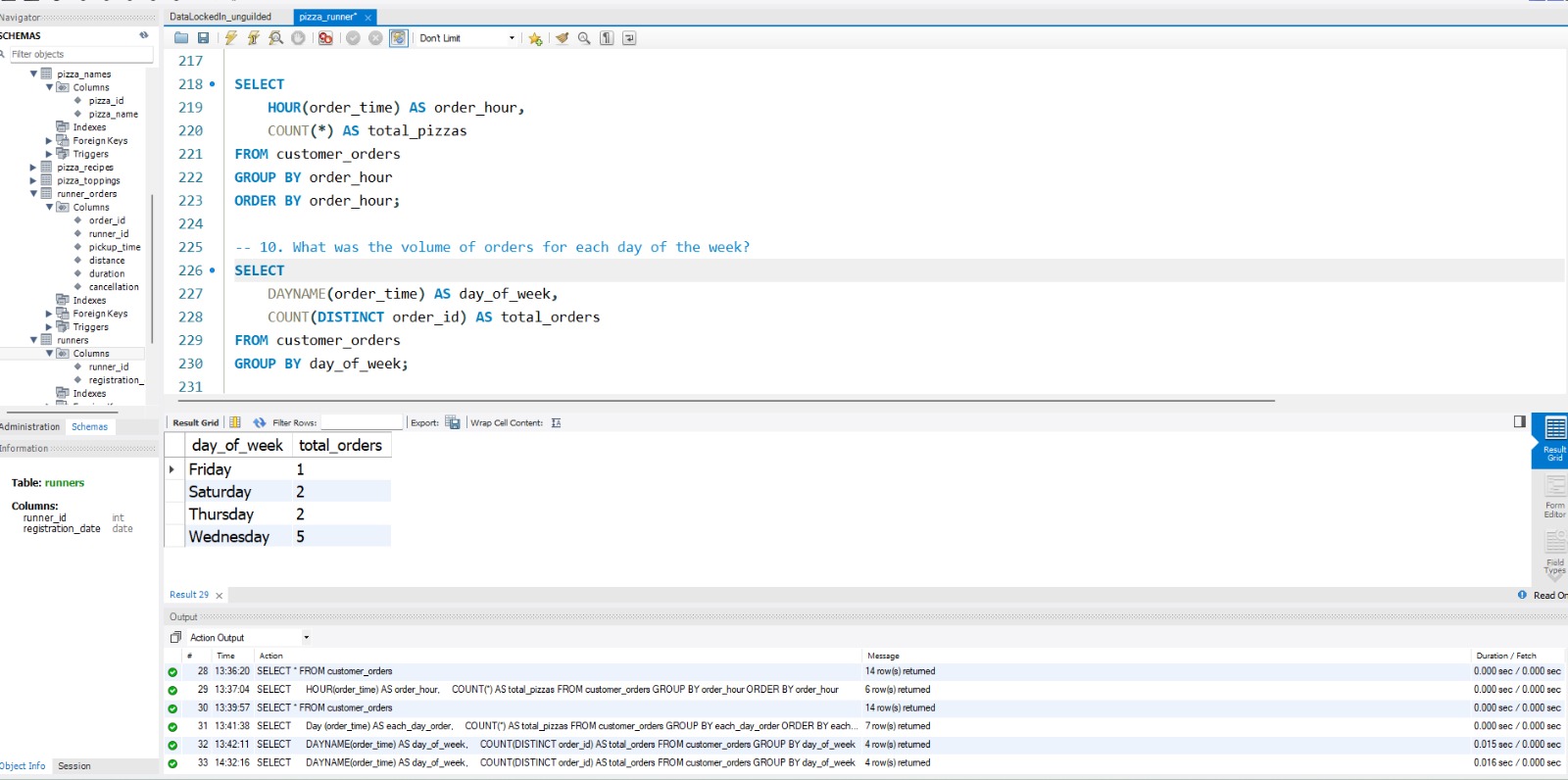Open the Don't Limit rows dropdown
The height and width of the screenshot is (780, 1568).
(x=467, y=38)
